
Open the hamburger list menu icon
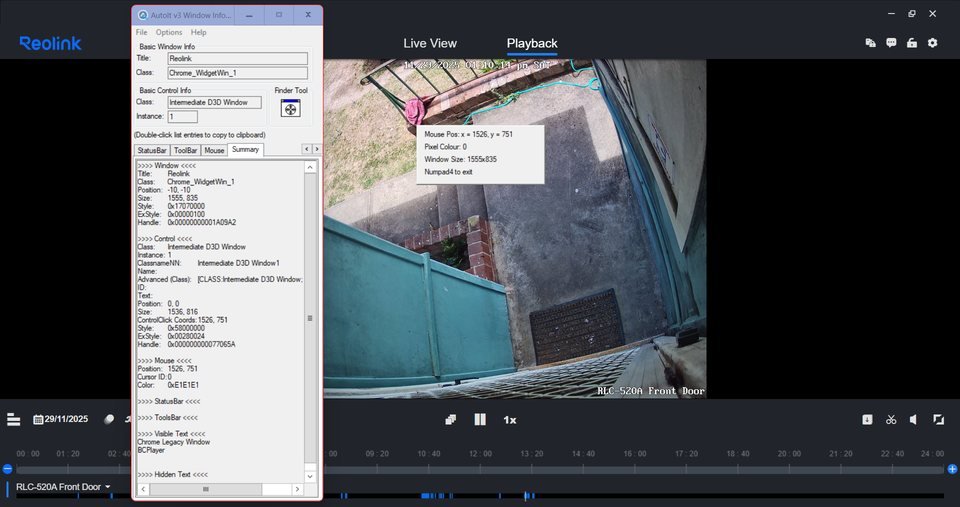click(x=13, y=419)
